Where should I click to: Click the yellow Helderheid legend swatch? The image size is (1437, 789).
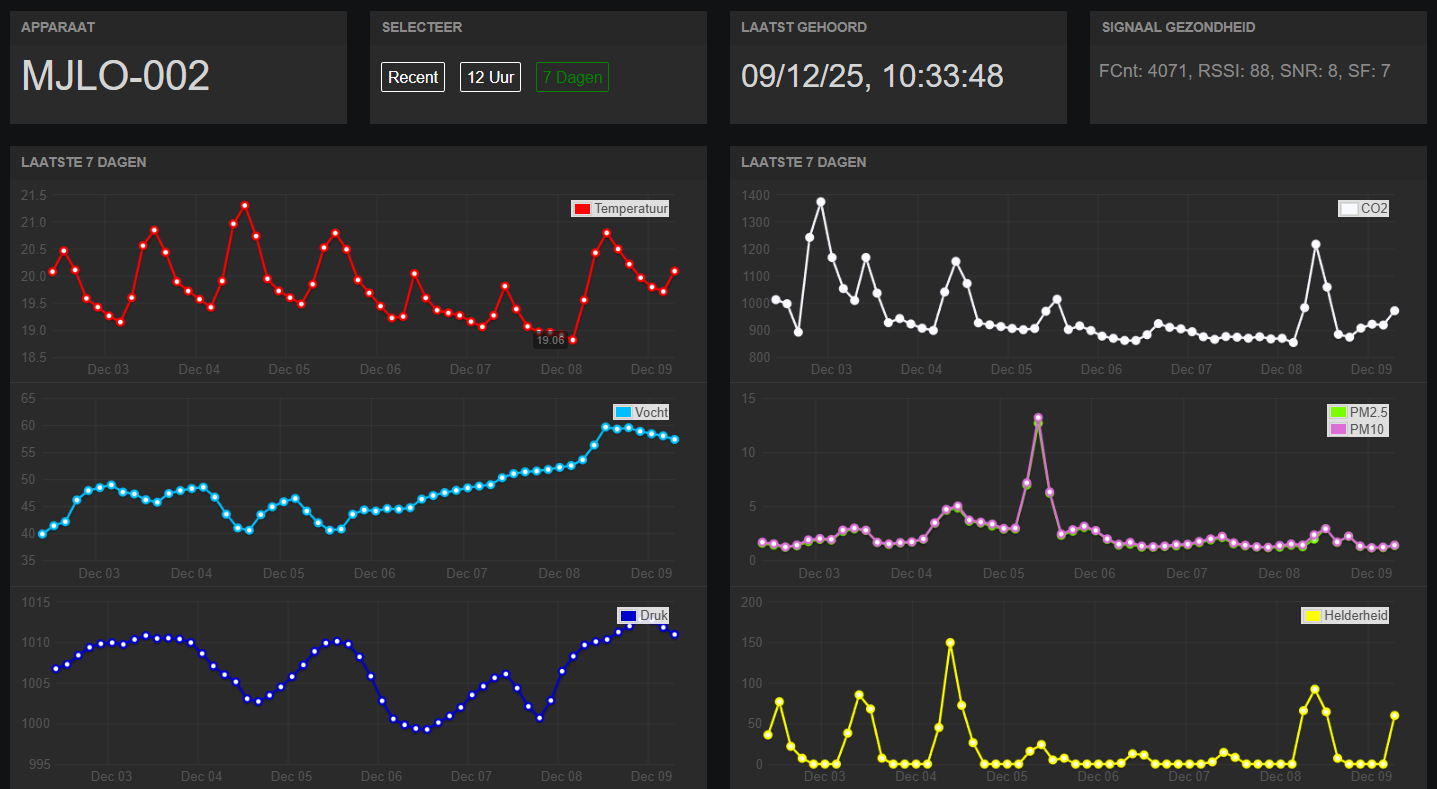click(x=1312, y=616)
